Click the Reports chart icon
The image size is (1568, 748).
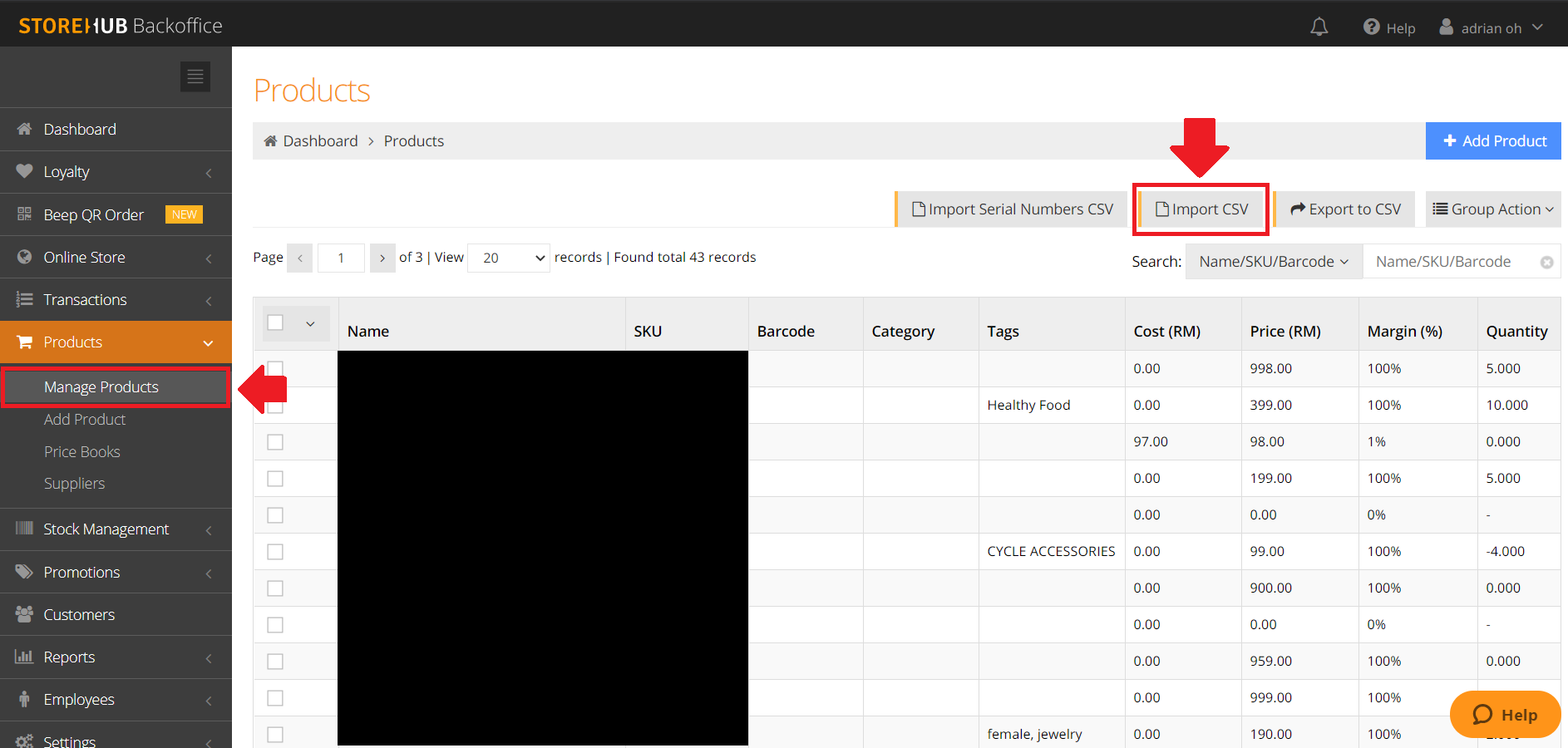[x=24, y=657]
